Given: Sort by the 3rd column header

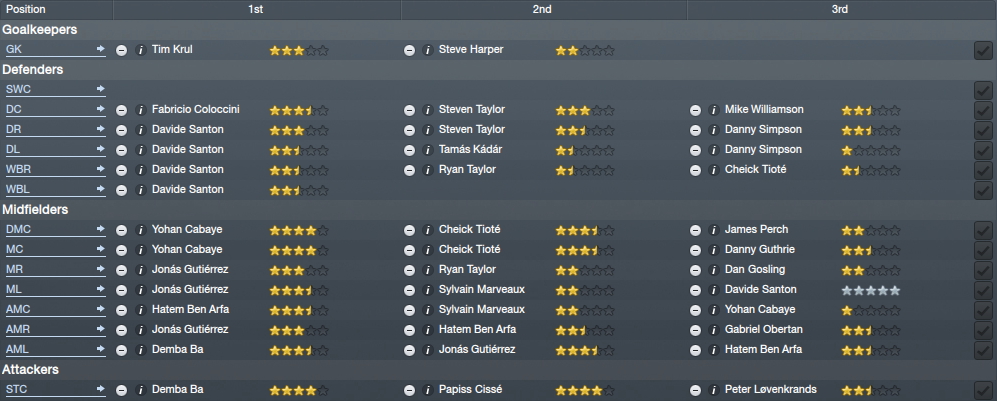Looking at the screenshot, I should coord(841,10).
